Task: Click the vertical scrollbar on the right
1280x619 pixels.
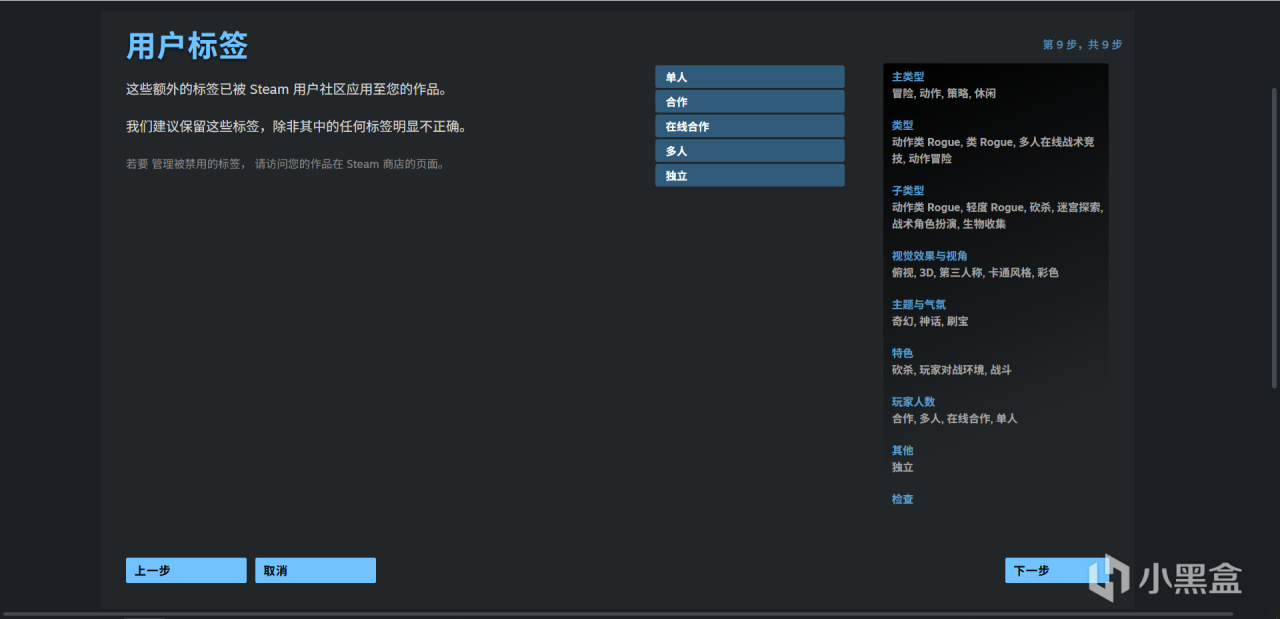Action: tap(1274, 238)
